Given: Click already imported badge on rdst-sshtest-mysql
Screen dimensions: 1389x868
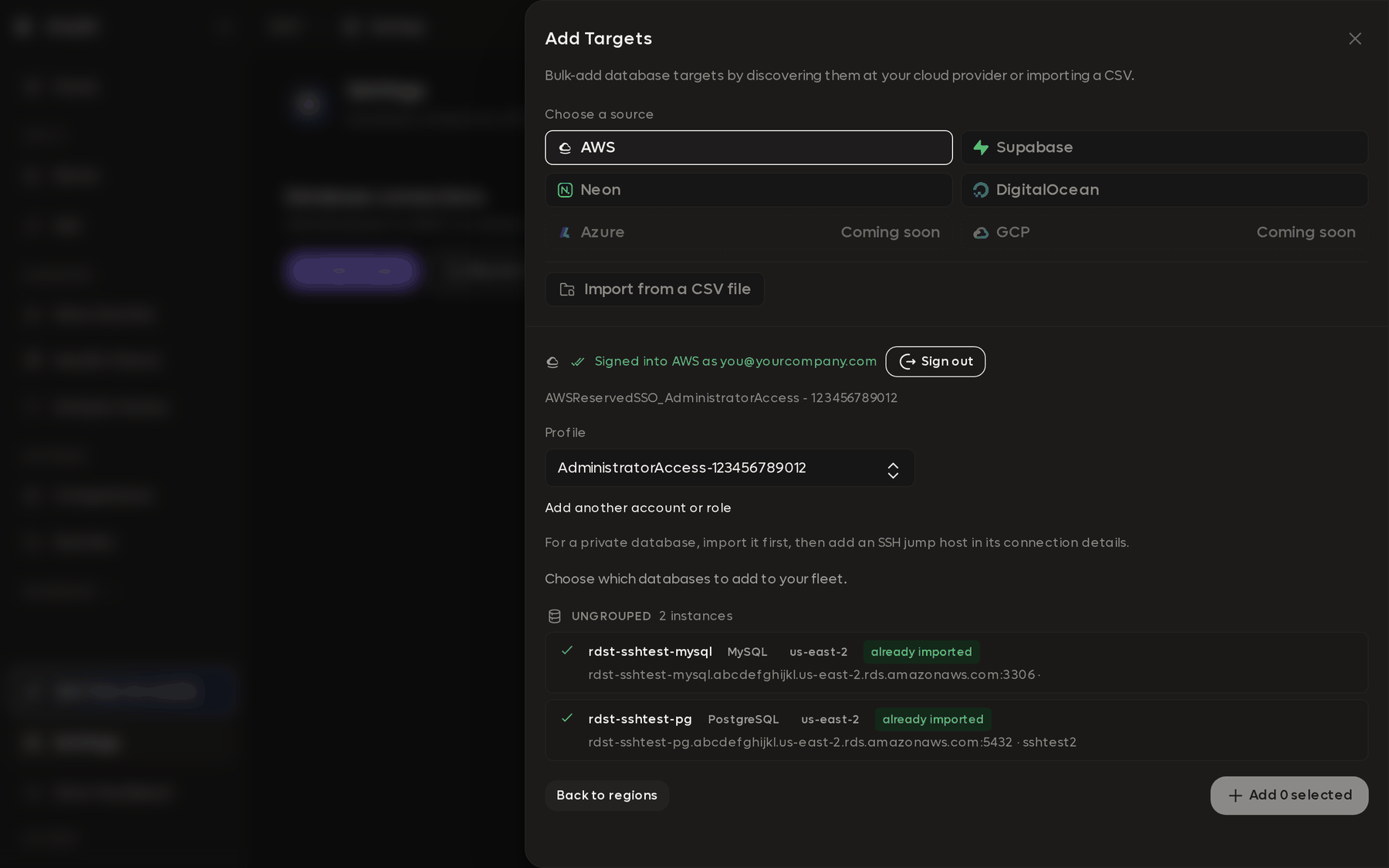Looking at the screenshot, I should click(921, 652).
